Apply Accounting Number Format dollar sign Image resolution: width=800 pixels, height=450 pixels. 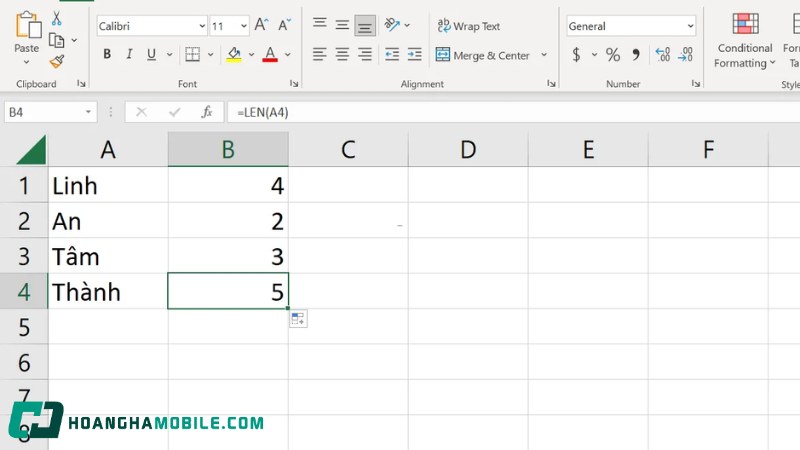576,54
